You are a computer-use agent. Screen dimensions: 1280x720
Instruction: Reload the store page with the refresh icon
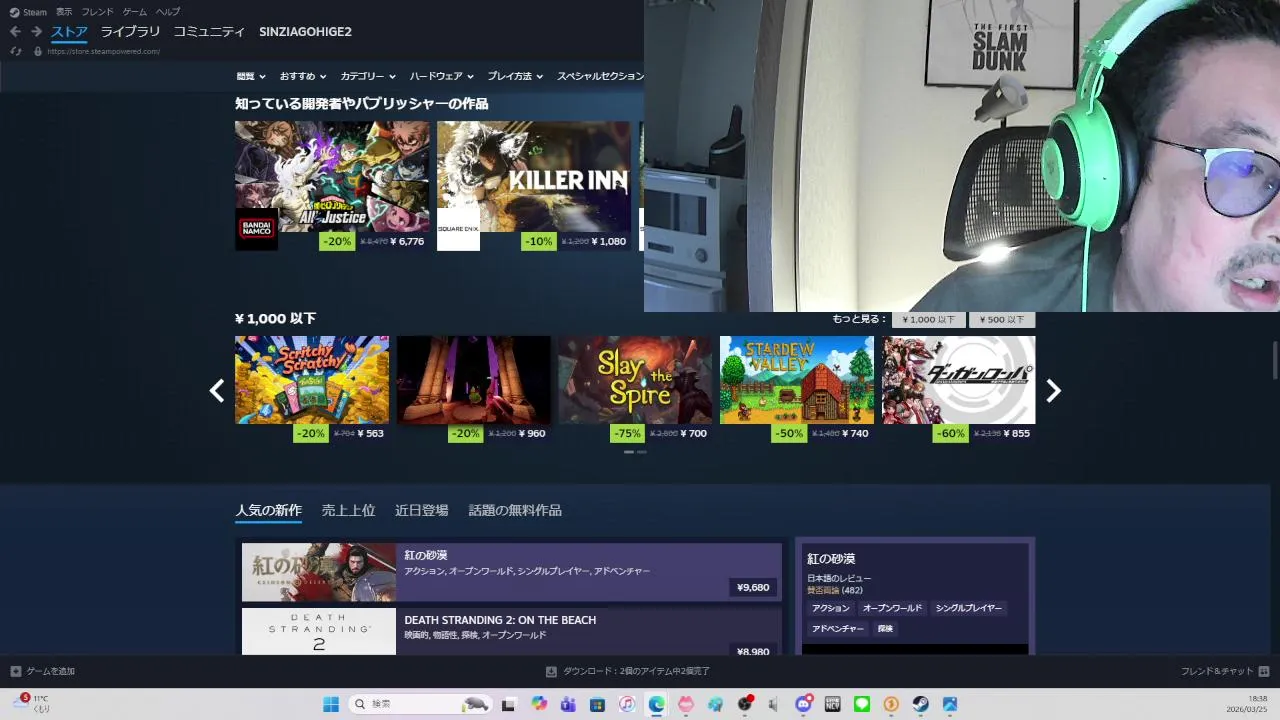pyautogui.click(x=16, y=51)
